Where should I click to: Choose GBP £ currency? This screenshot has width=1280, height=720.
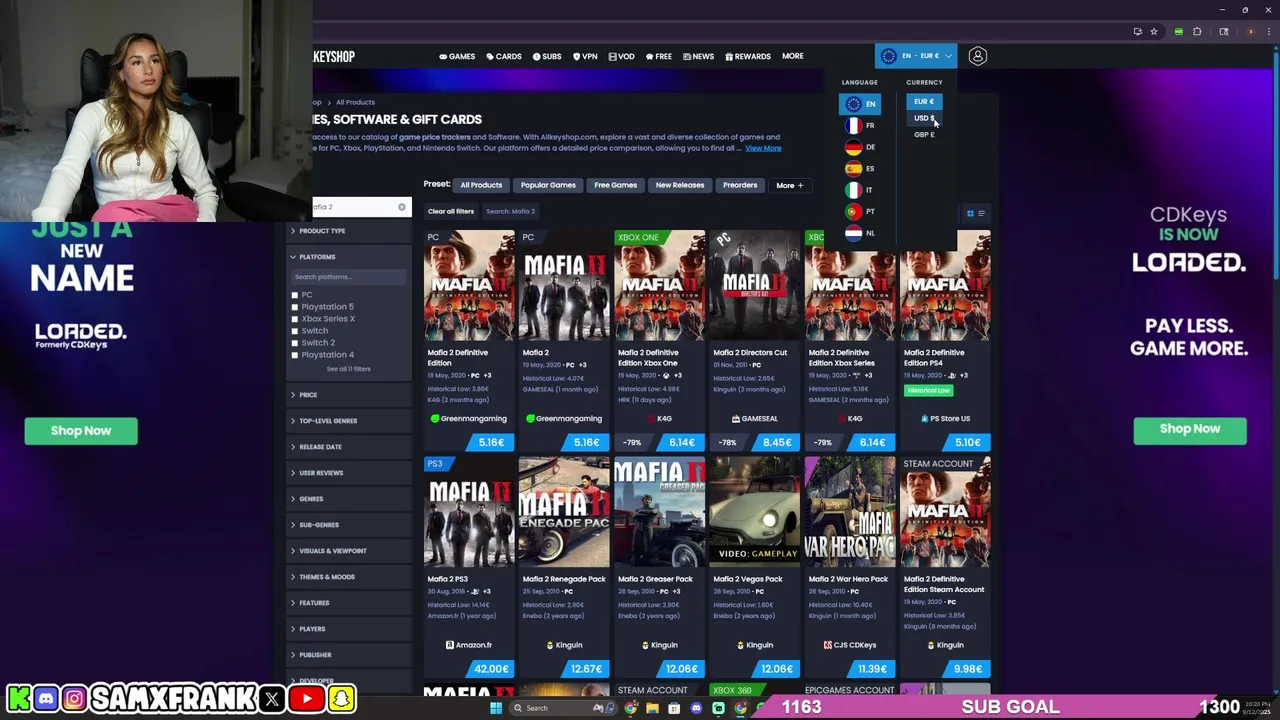point(924,135)
